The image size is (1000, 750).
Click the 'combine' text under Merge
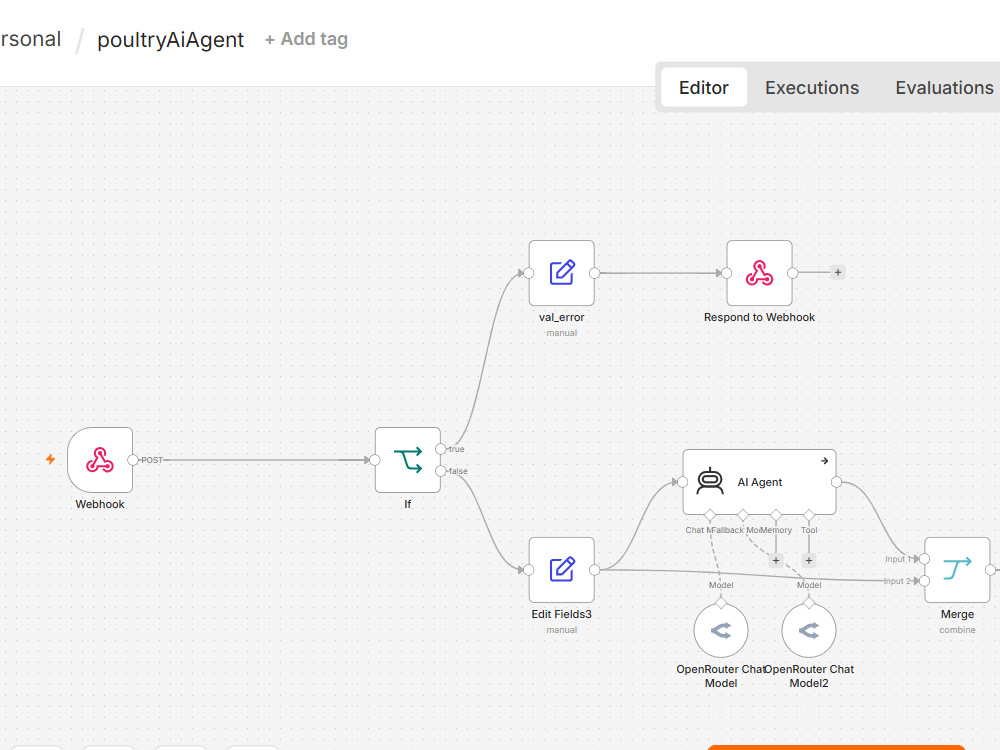[x=957, y=629]
